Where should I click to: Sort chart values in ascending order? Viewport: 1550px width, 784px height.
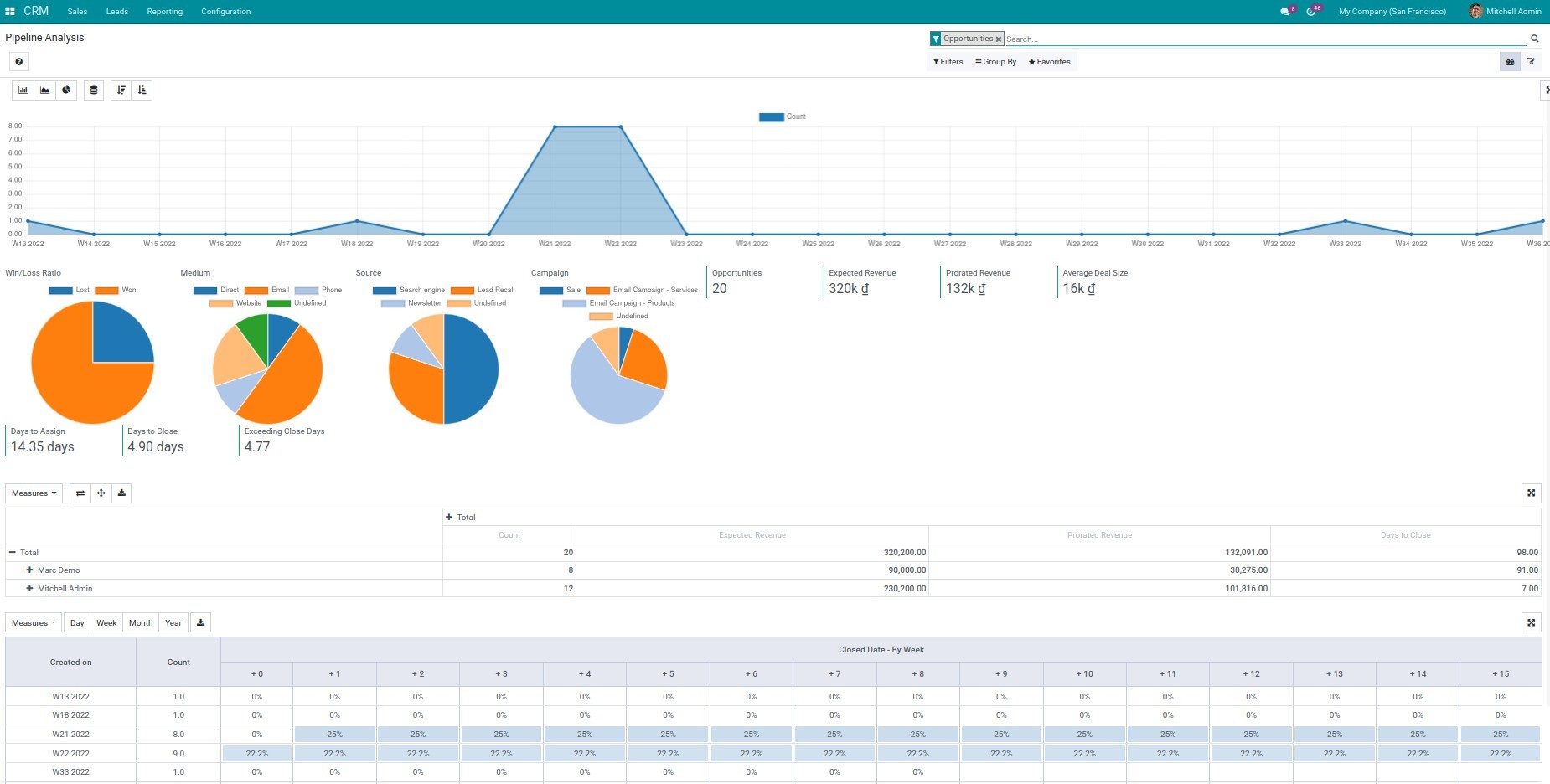pyautogui.click(x=142, y=90)
